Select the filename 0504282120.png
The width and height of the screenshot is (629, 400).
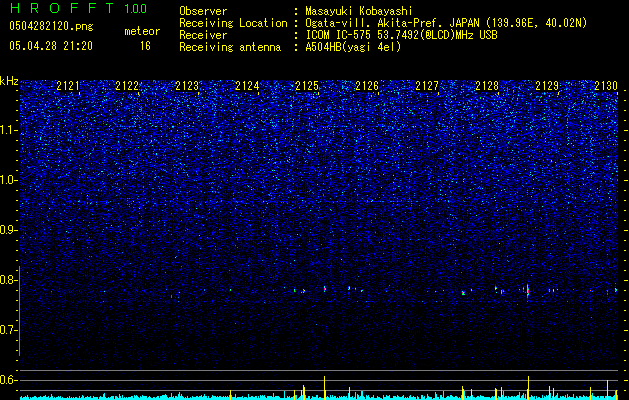click(x=51, y=26)
